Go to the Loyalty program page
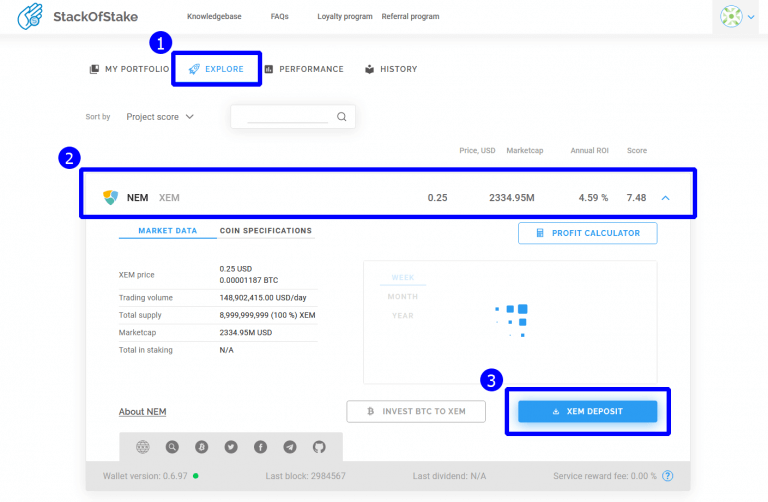The image size is (768, 502). coord(344,16)
